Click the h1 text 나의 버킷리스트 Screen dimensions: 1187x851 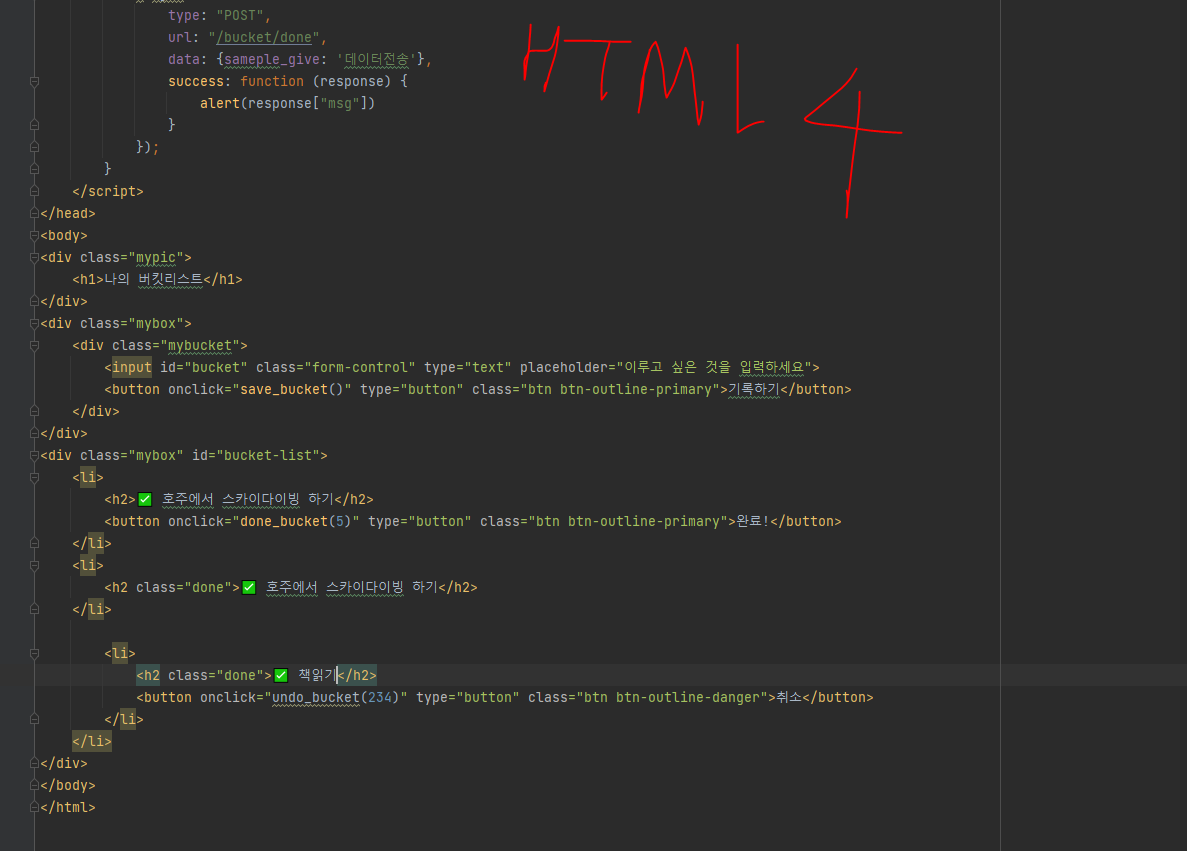154,279
